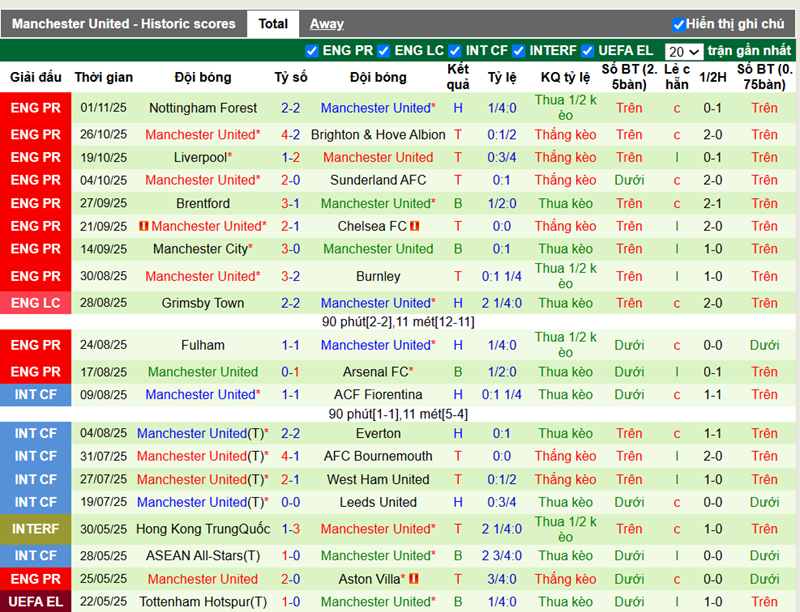Click Everton team name
The image size is (800, 612).
(378, 434)
